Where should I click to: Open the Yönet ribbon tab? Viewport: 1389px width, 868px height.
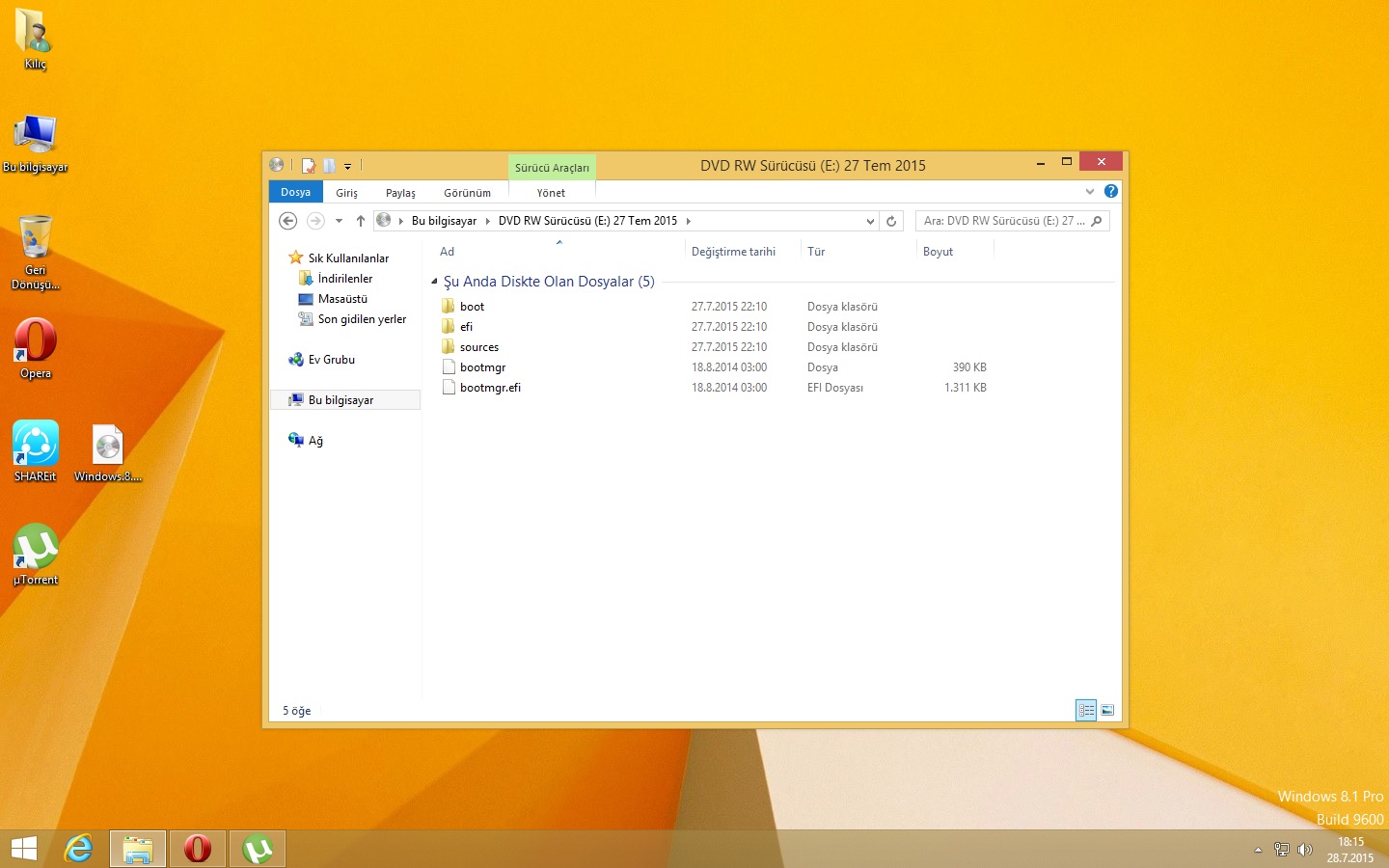click(551, 193)
